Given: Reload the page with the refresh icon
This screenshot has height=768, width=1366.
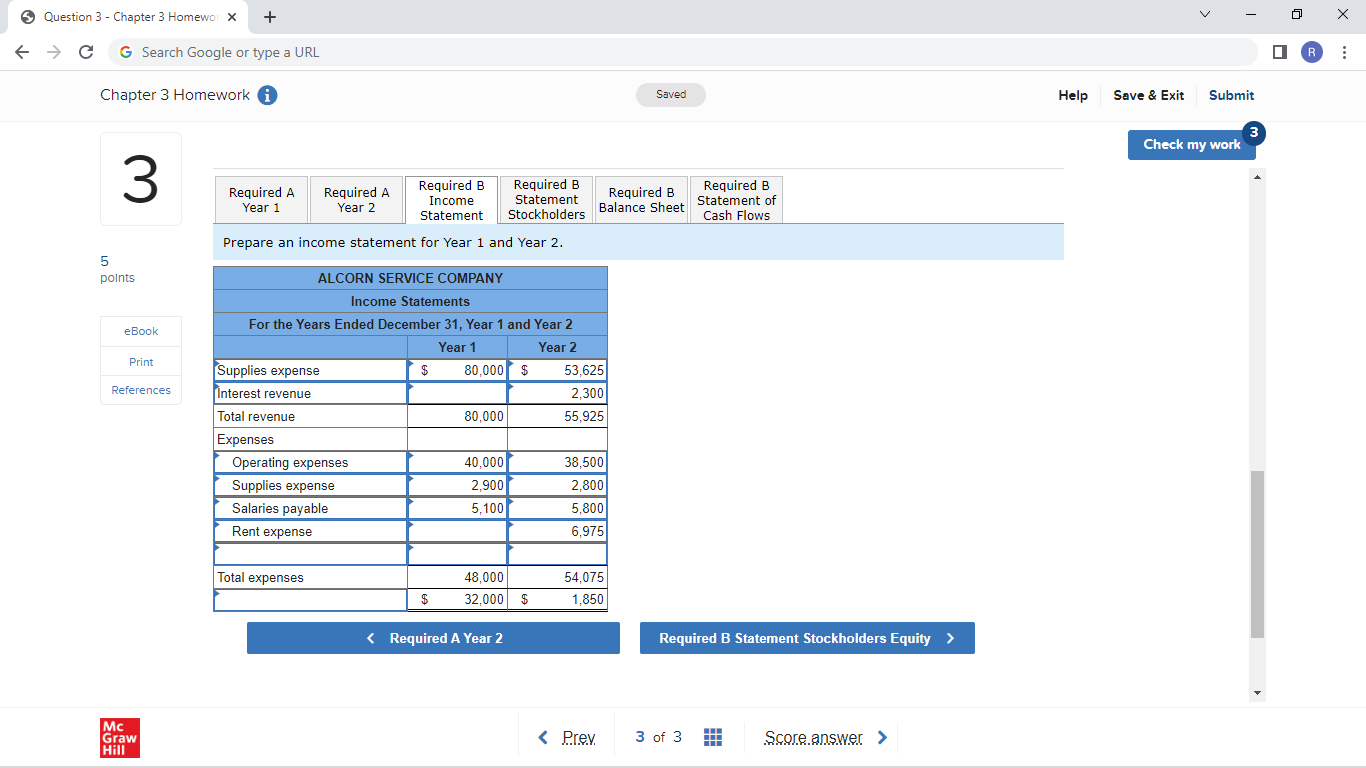Looking at the screenshot, I should 86,52.
